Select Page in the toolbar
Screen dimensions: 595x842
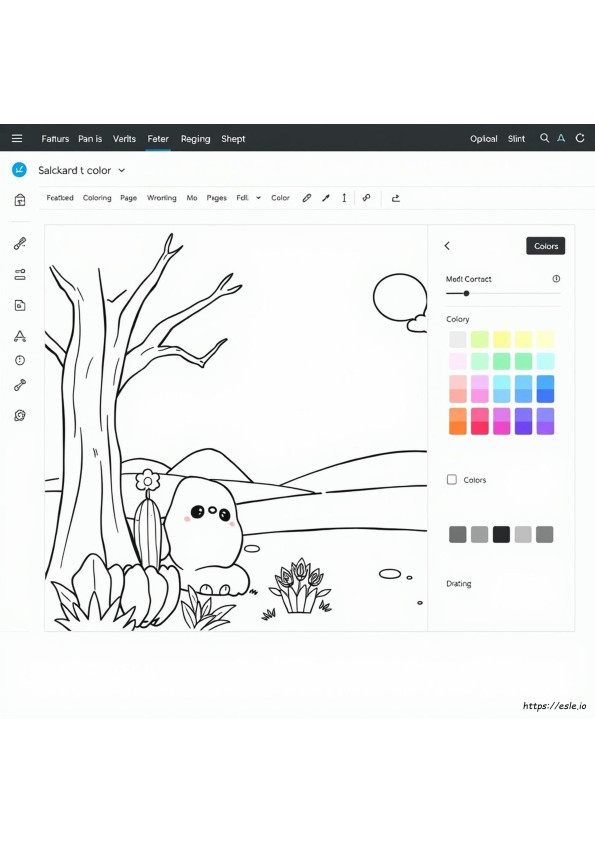tap(128, 198)
